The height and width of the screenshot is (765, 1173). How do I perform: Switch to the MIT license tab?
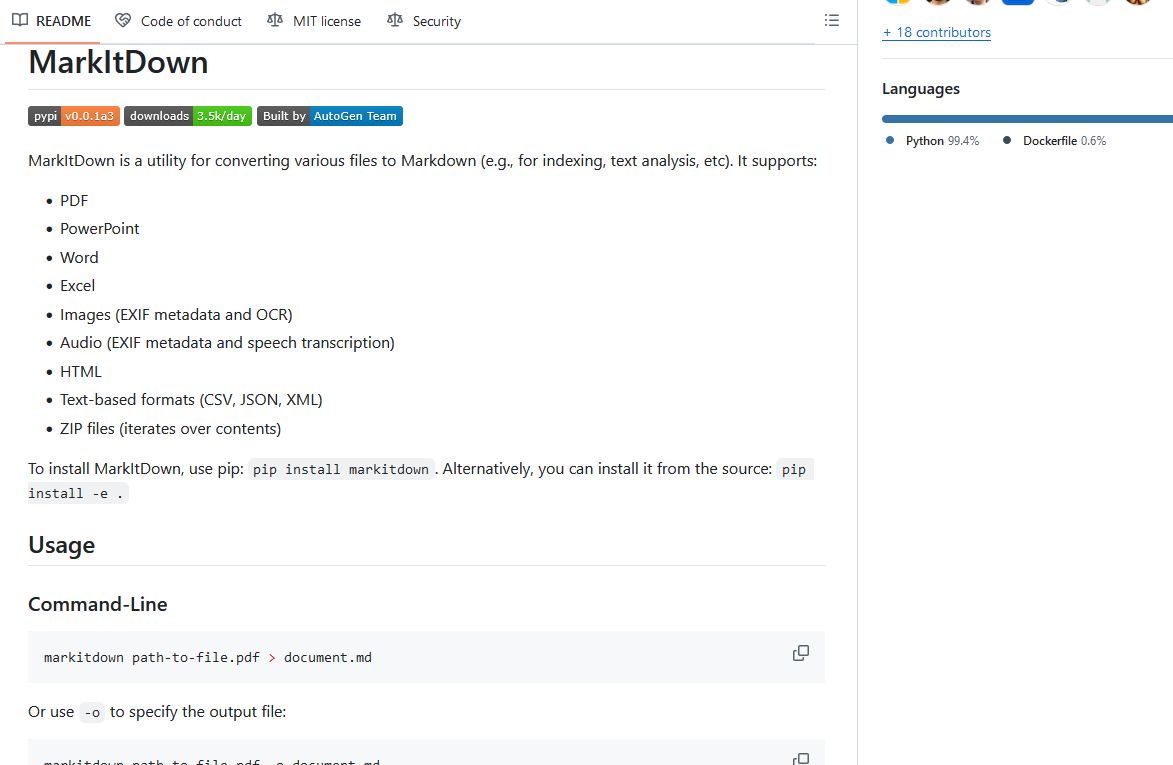pos(314,21)
